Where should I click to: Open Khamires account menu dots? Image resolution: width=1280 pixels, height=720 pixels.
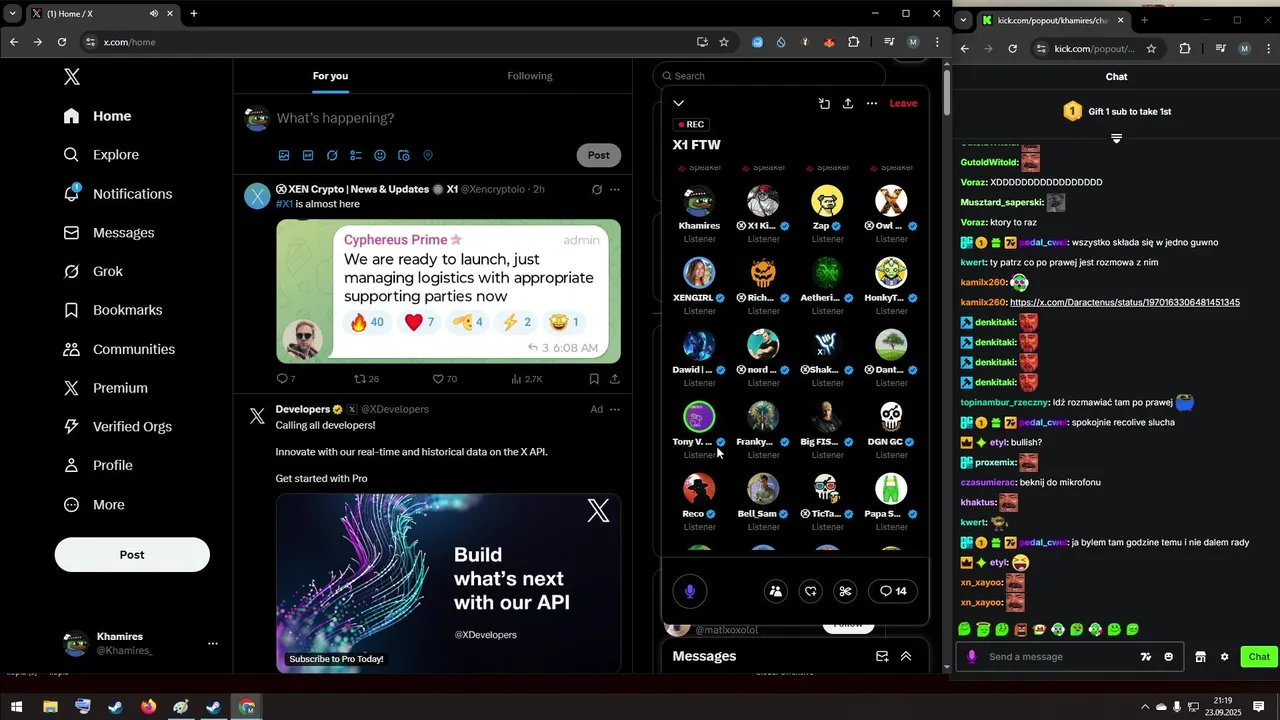click(x=212, y=644)
